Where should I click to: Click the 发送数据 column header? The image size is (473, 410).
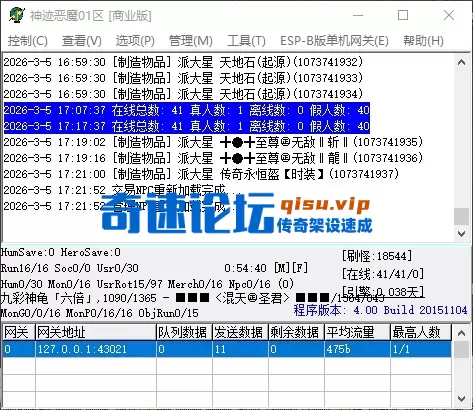tap(240, 332)
